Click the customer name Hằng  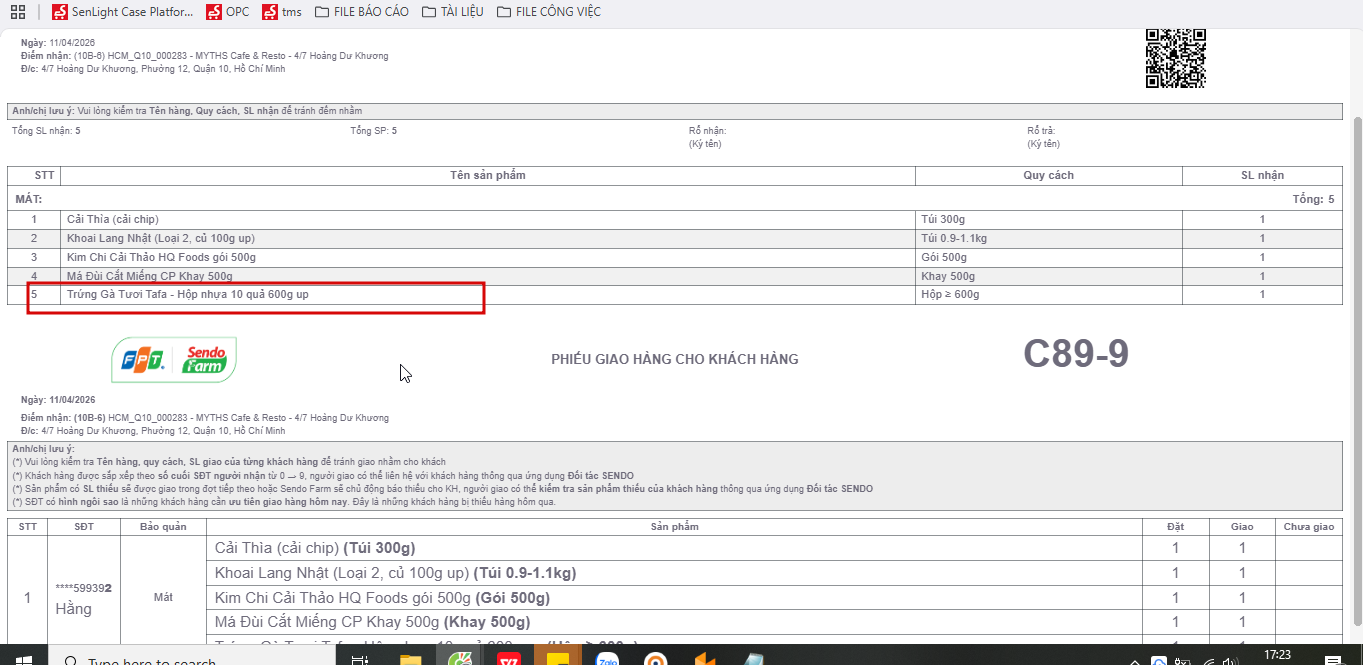coord(73,608)
